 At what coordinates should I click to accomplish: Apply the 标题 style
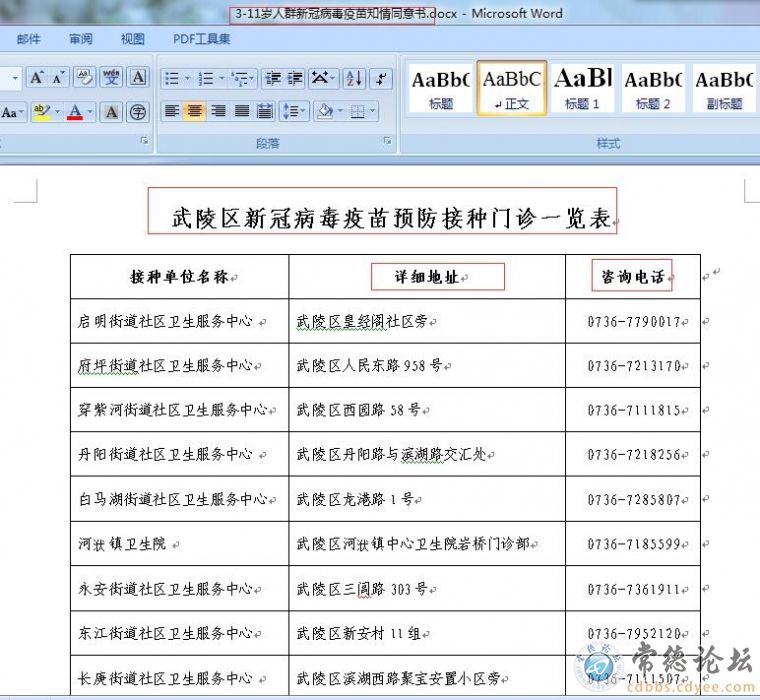click(441, 89)
